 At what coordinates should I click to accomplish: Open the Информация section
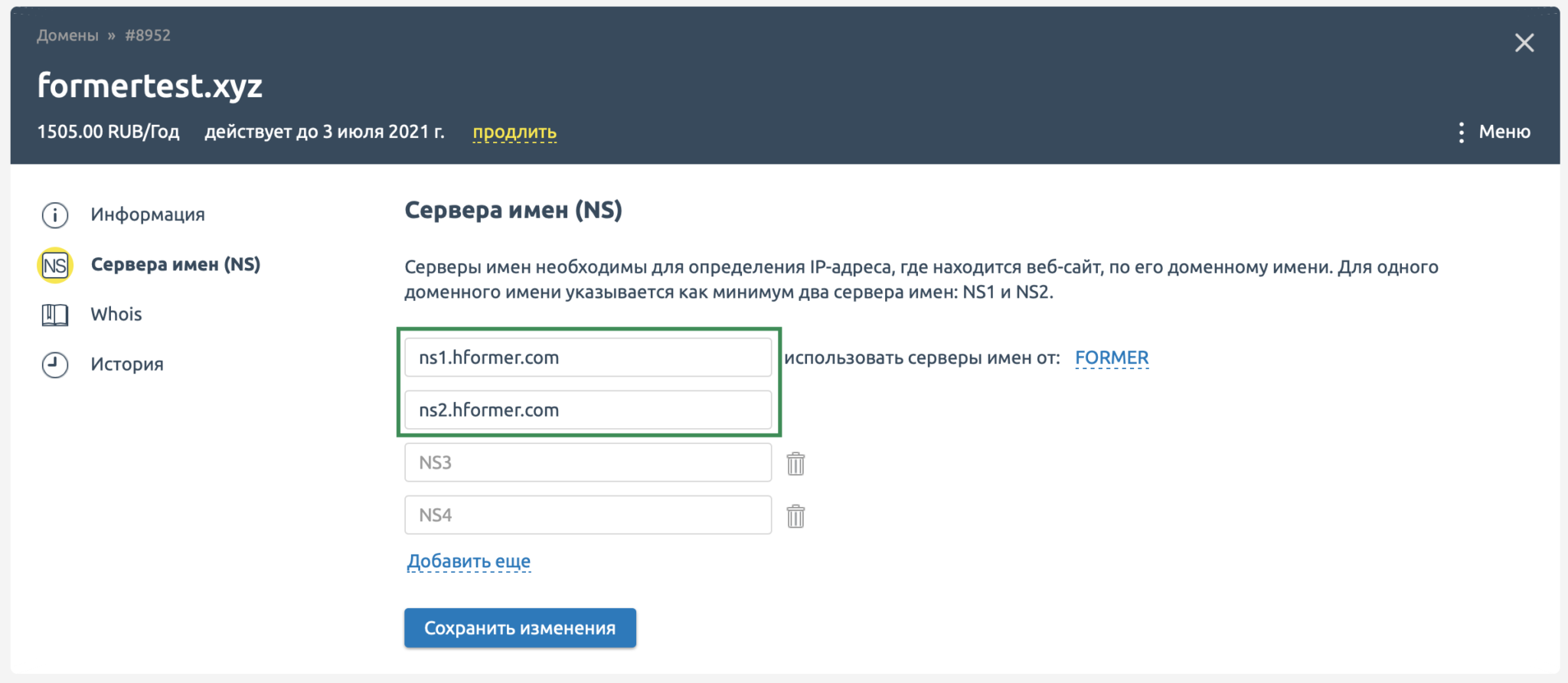(148, 214)
